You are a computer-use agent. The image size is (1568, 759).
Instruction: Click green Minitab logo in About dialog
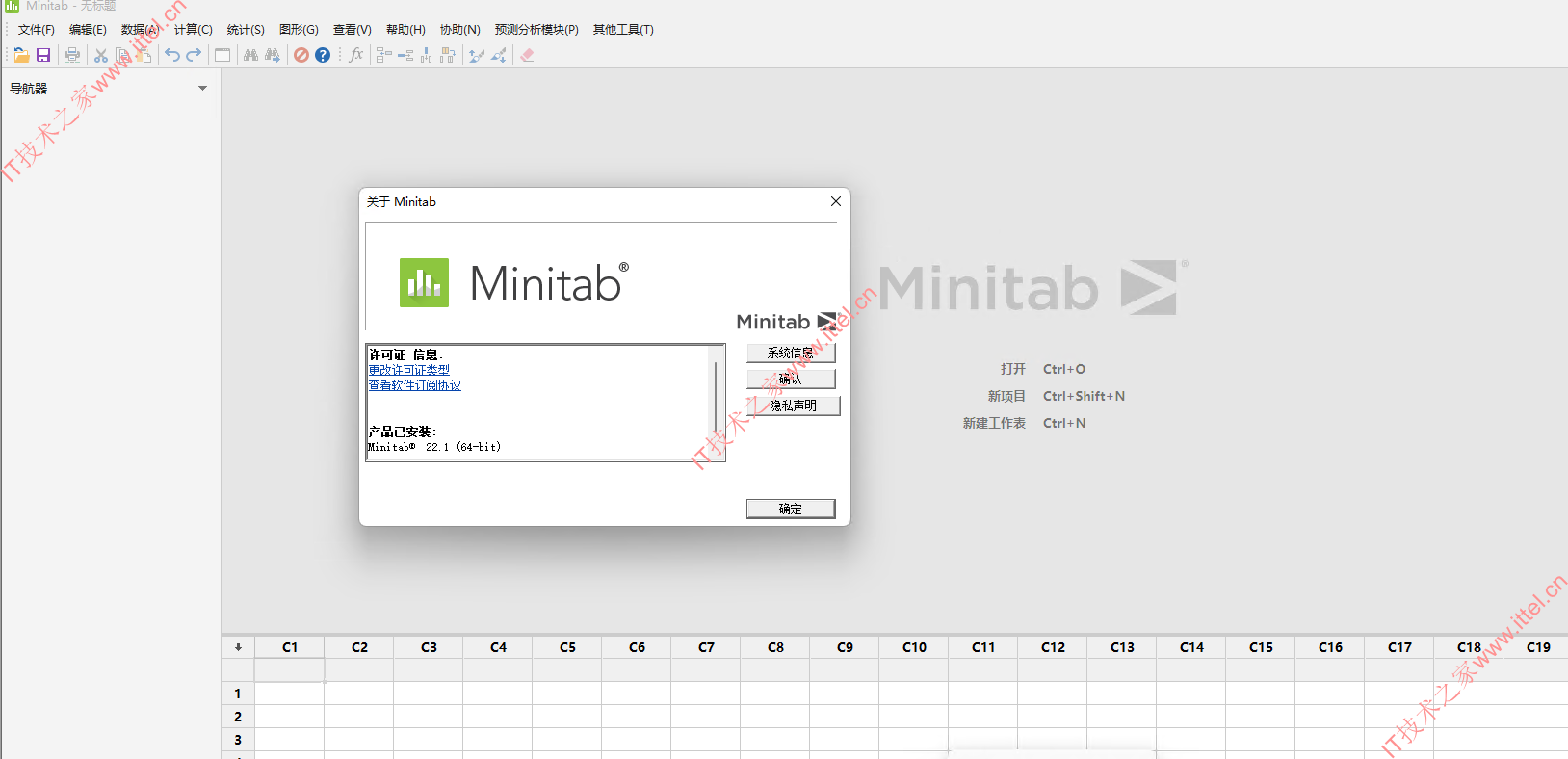pyautogui.click(x=424, y=282)
